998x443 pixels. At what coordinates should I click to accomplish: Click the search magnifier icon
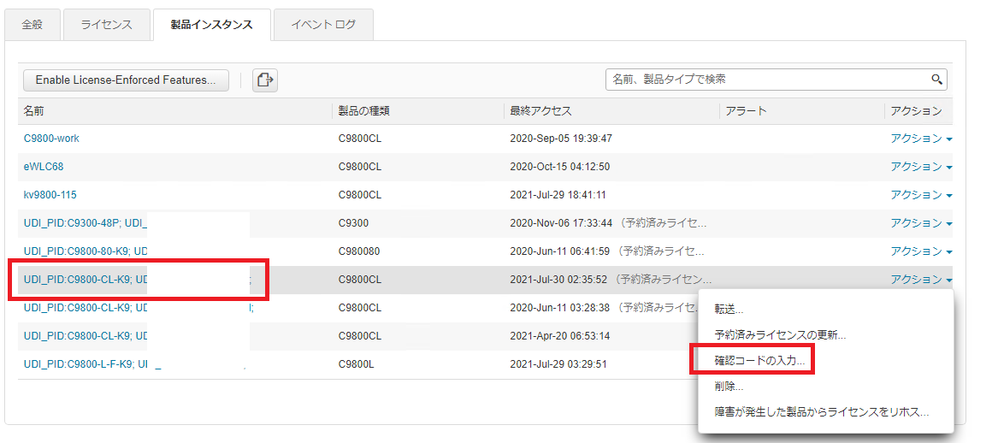(x=936, y=80)
